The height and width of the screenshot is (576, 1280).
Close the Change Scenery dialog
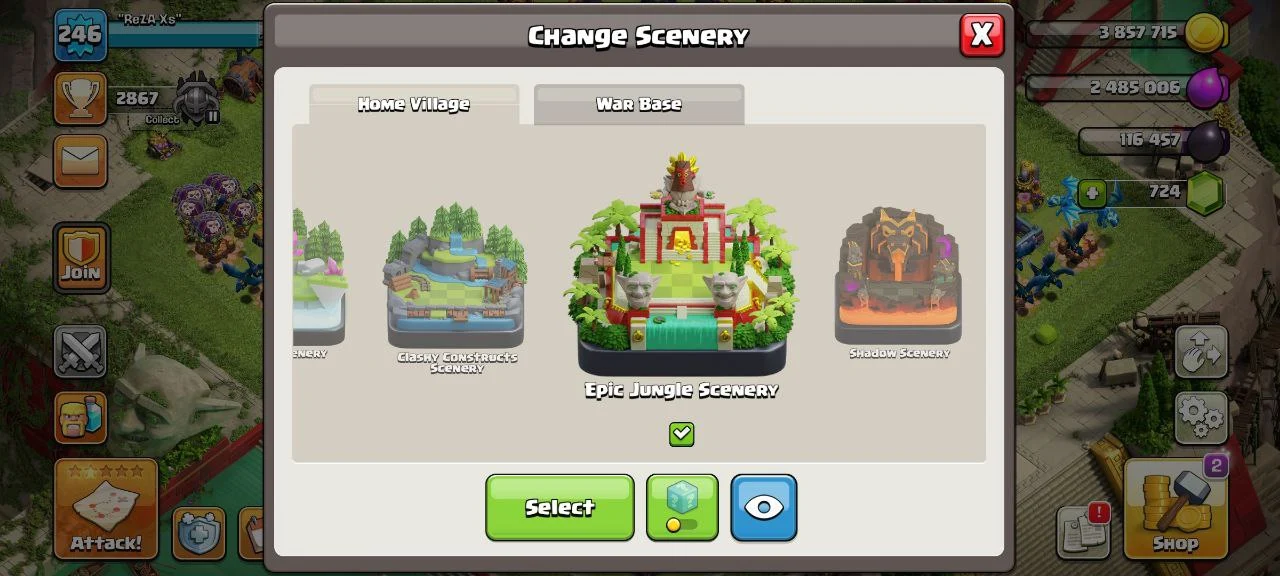[981, 35]
